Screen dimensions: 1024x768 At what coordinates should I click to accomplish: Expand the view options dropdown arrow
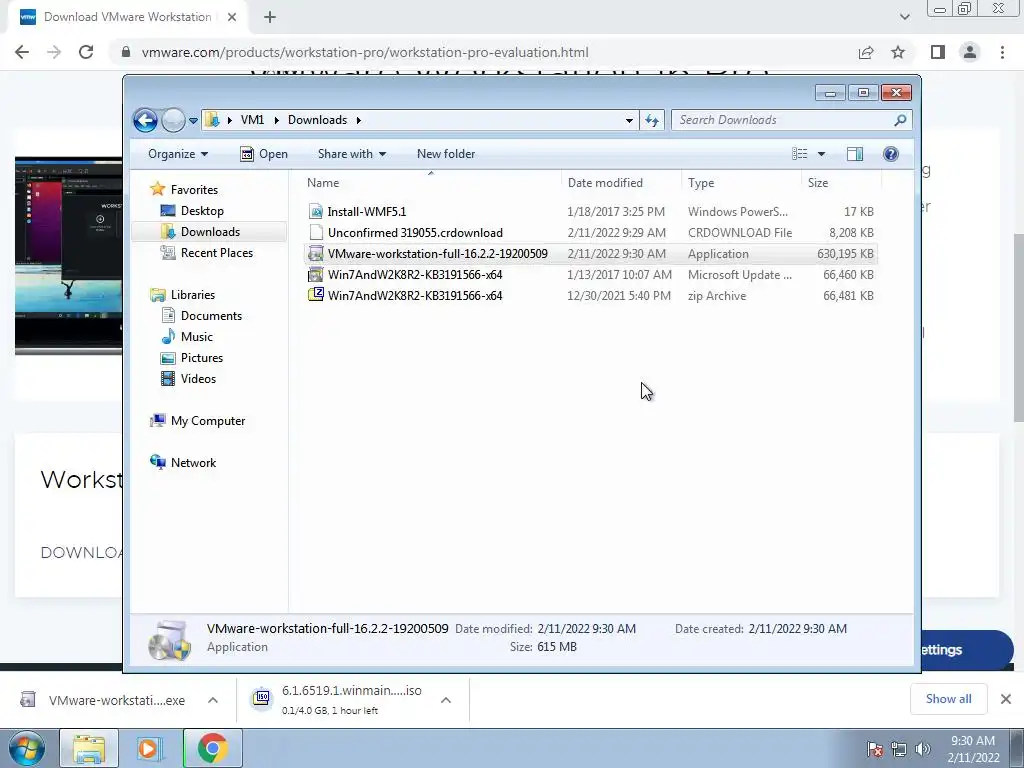coord(822,154)
